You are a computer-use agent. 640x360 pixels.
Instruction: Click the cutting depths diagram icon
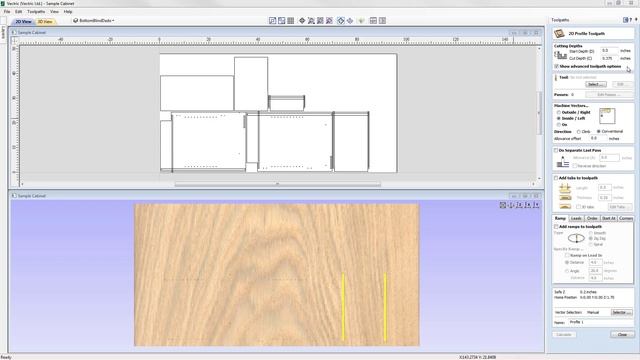coord(560,55)
